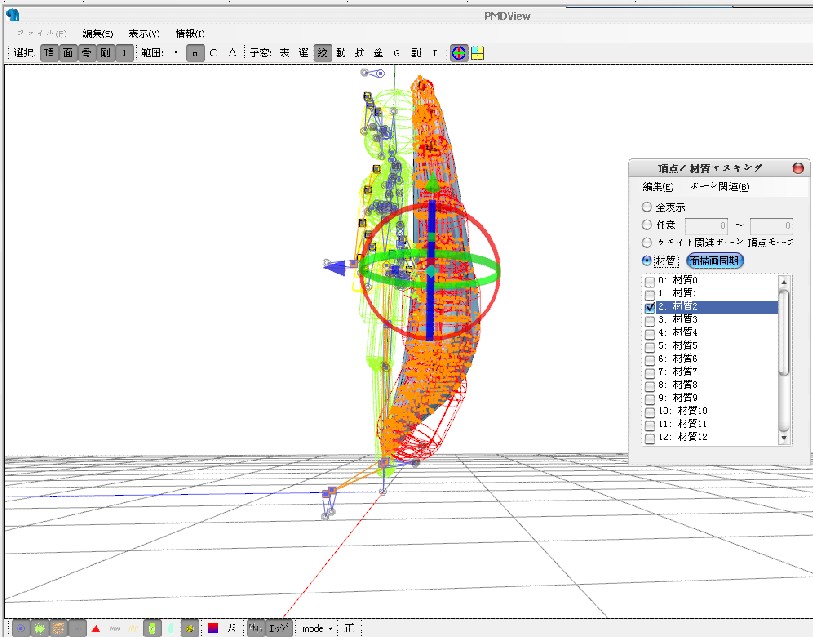The image size is (813, 637).
Task: Toggle the 剛 rigid body selection button
Action: click(106, 53)
